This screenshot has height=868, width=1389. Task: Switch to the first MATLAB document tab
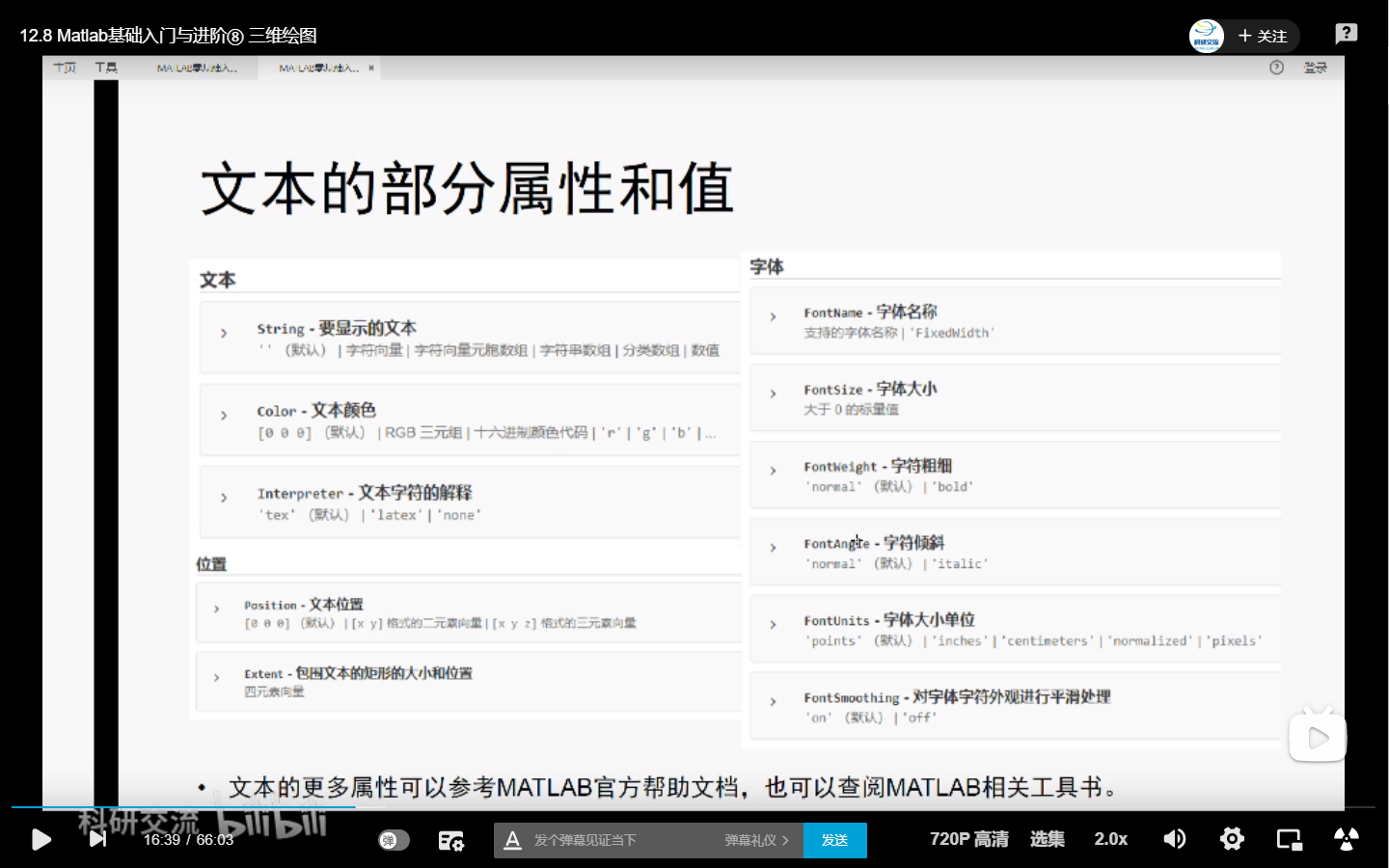(197, 68)
